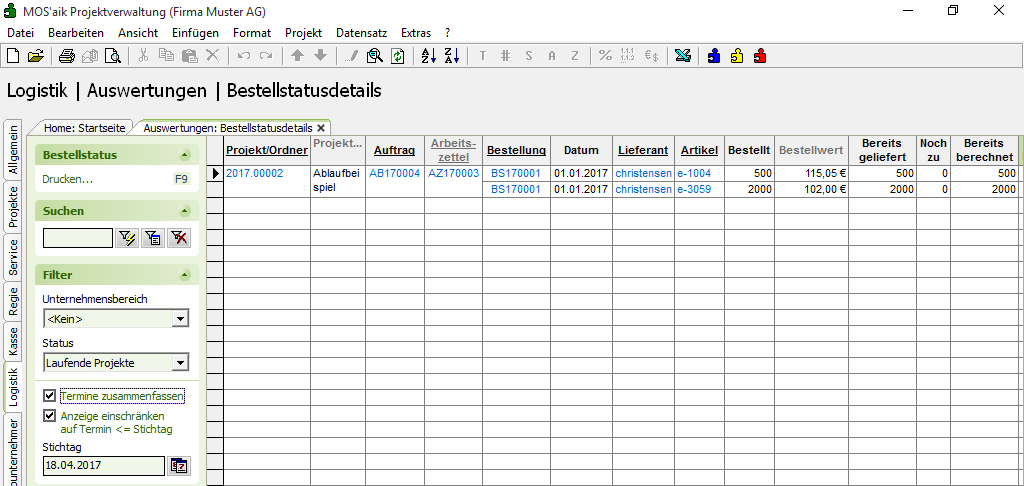This screenshot has height=486, width=1024.
Task: Click the Excel export icon
Action: coord(682,56)
